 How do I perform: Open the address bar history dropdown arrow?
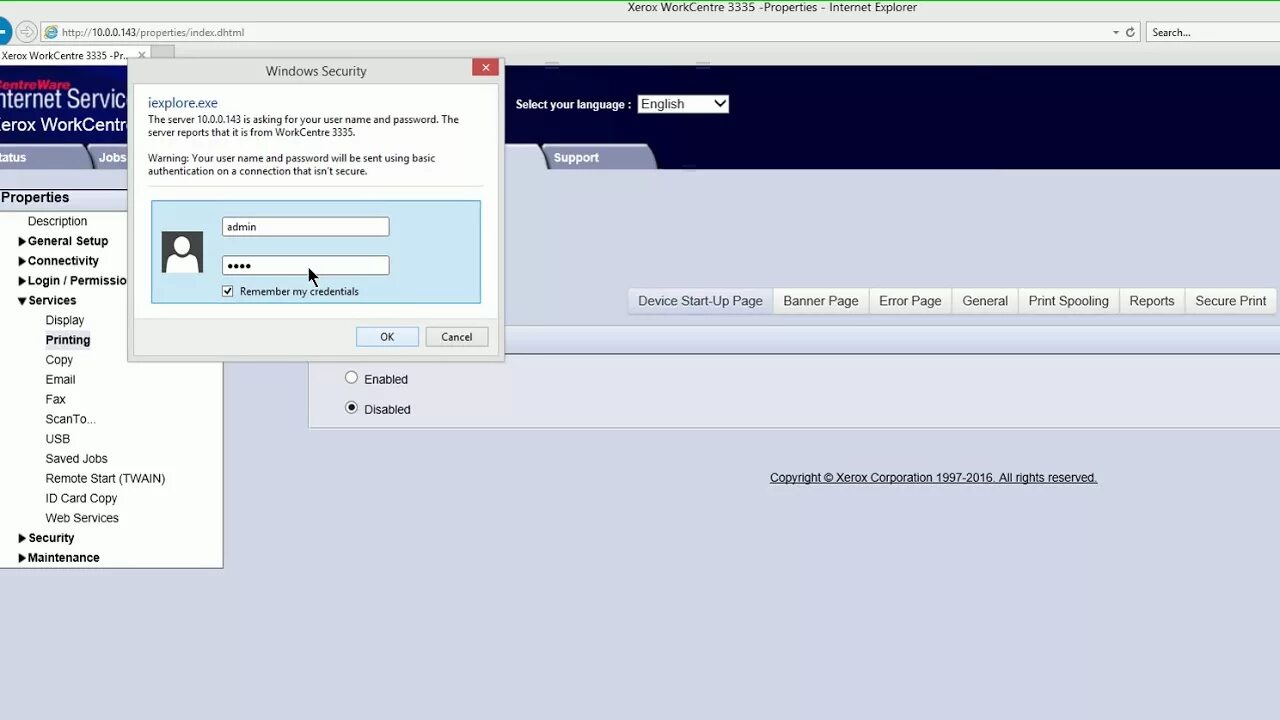pyautogui.click(x=1116, y=32)
